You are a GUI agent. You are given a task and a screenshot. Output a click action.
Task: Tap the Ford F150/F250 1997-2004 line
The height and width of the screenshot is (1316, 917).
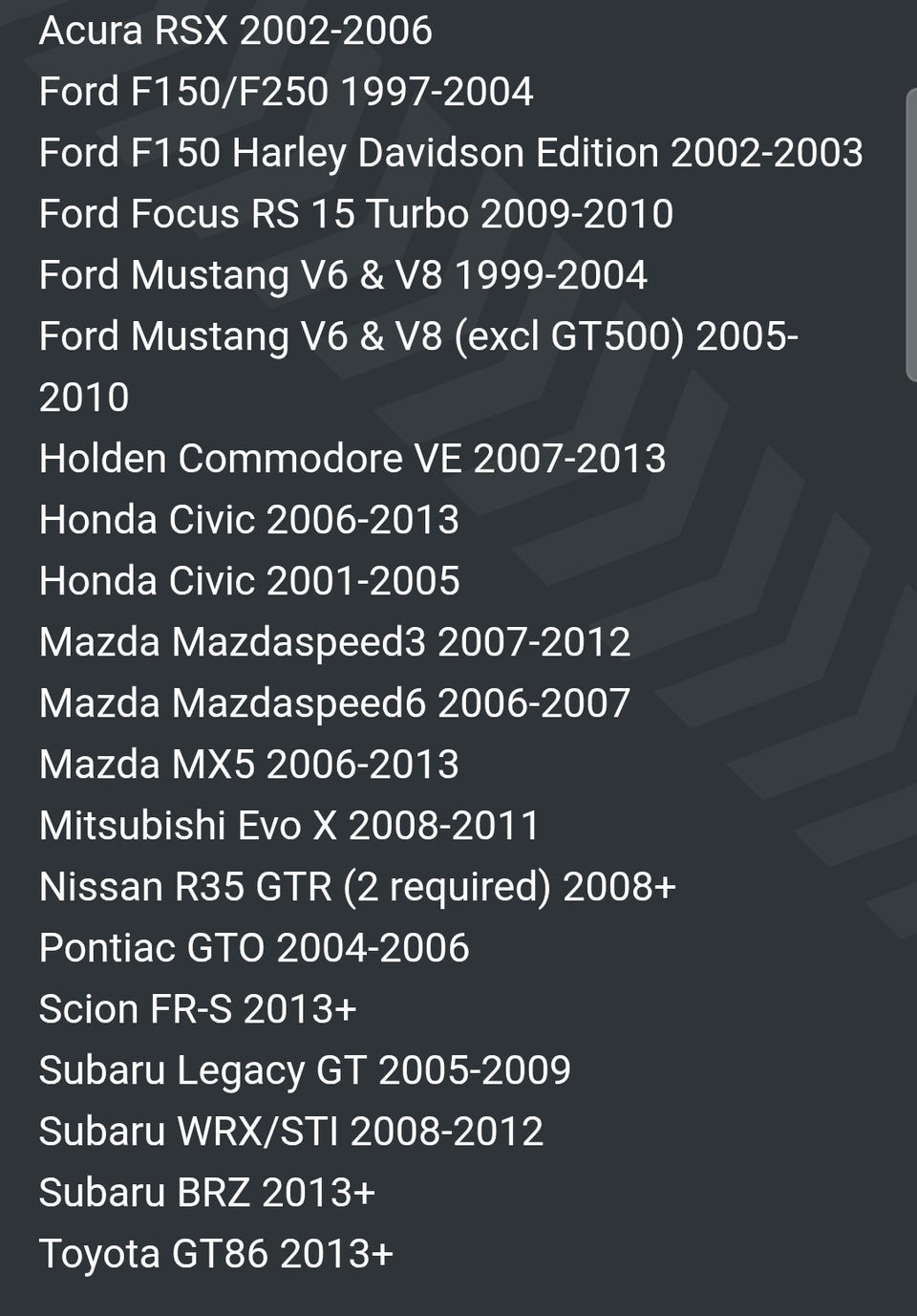click(x=286, y=92)
